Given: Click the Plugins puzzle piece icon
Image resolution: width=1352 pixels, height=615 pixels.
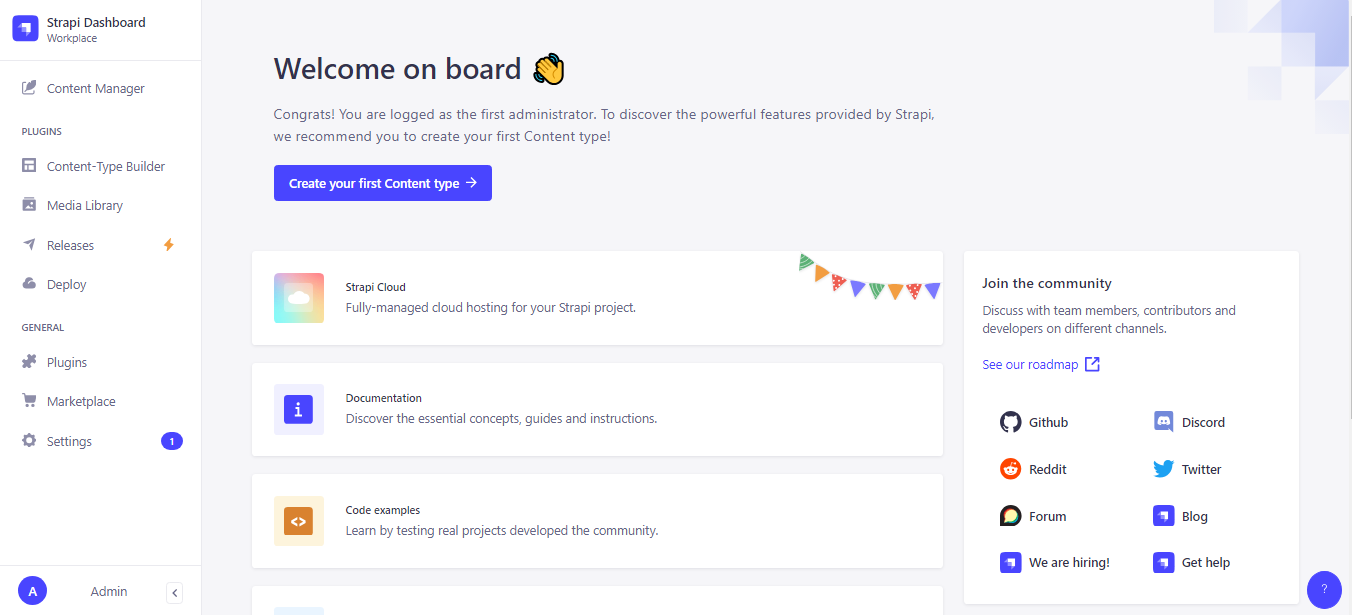Looking at the screenshot, I should [29, 362].
